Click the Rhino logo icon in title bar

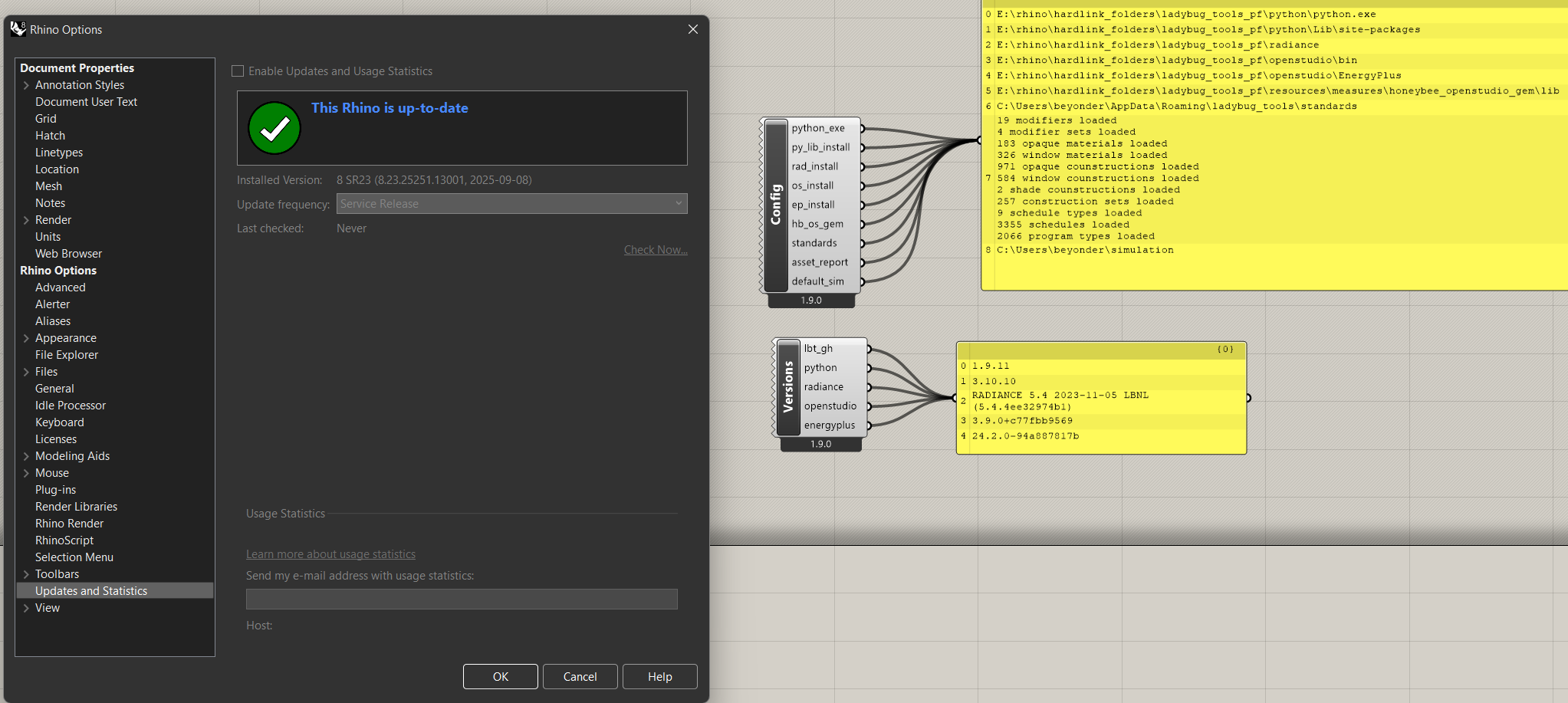[x=18, y=29]
